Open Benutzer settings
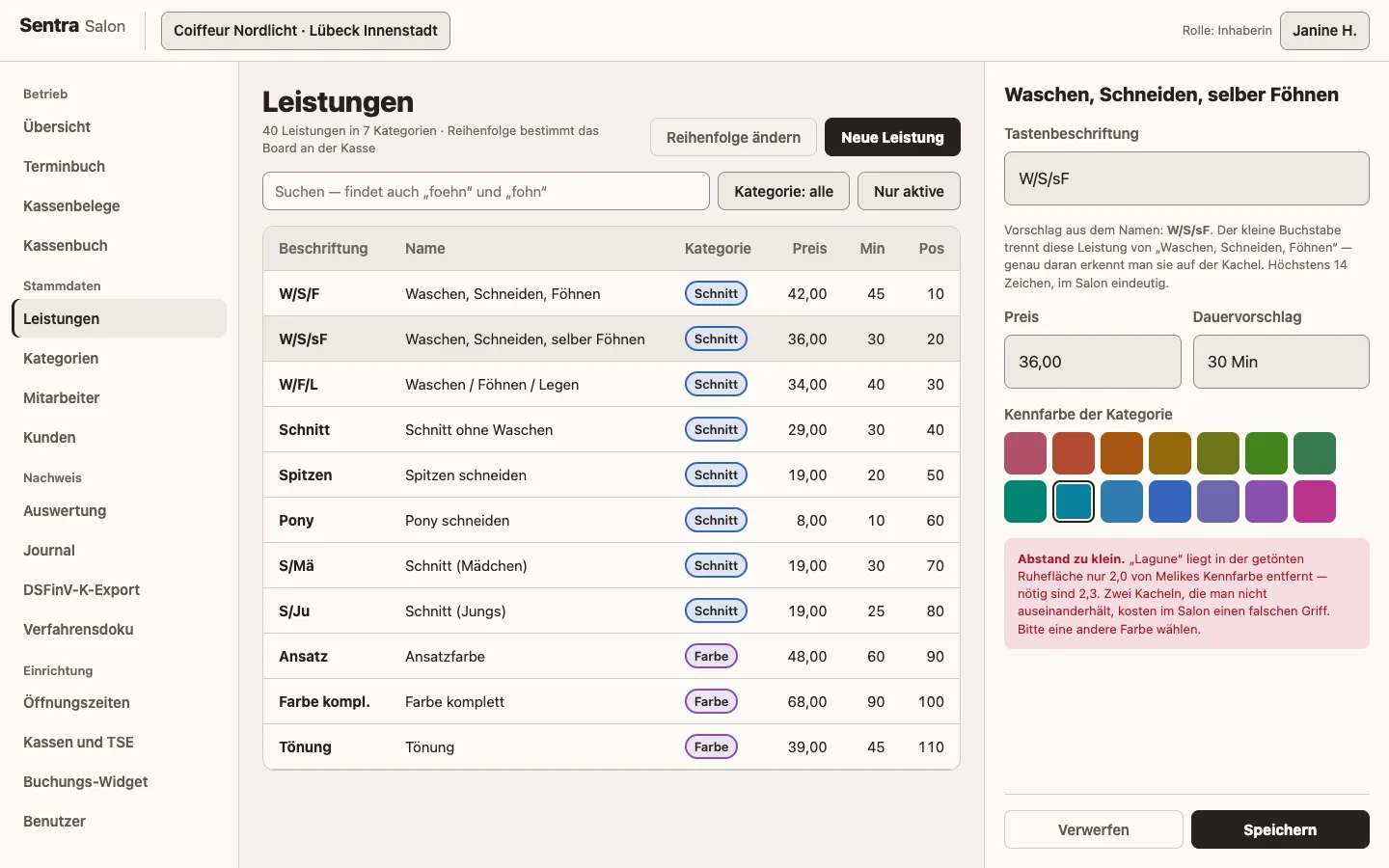The width and height of the screenshot is (1389, 868). click(x=119, y=822)
